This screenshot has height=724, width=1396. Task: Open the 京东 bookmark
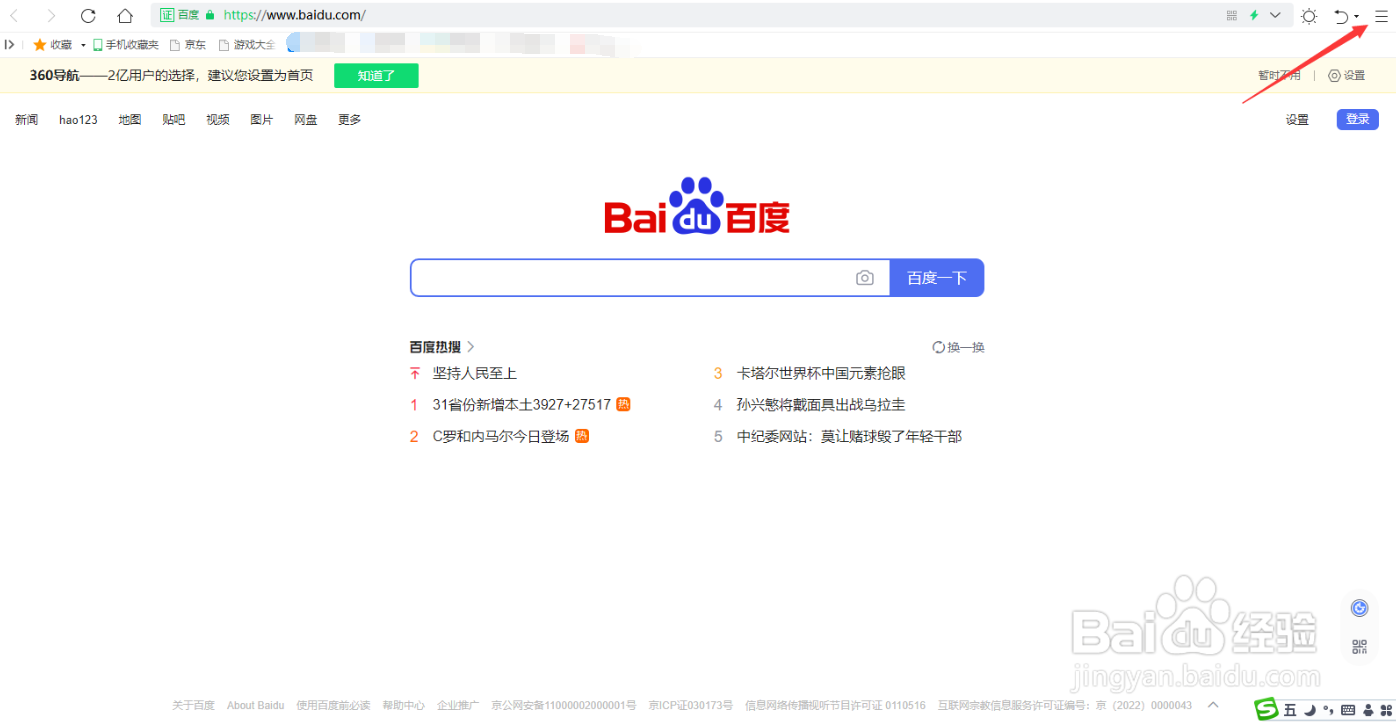188,45
